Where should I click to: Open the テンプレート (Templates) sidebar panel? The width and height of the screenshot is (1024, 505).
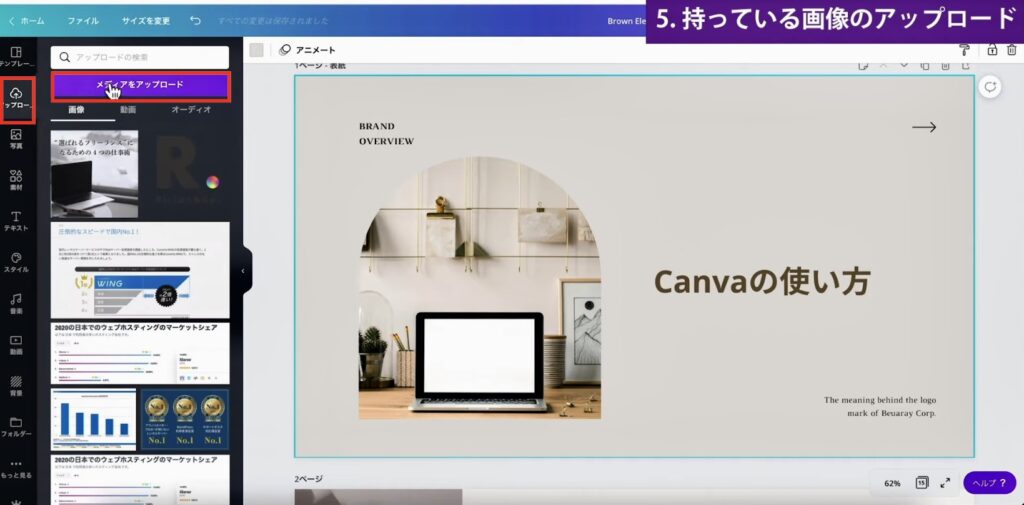pyautogui.click(x=16, y=57)
